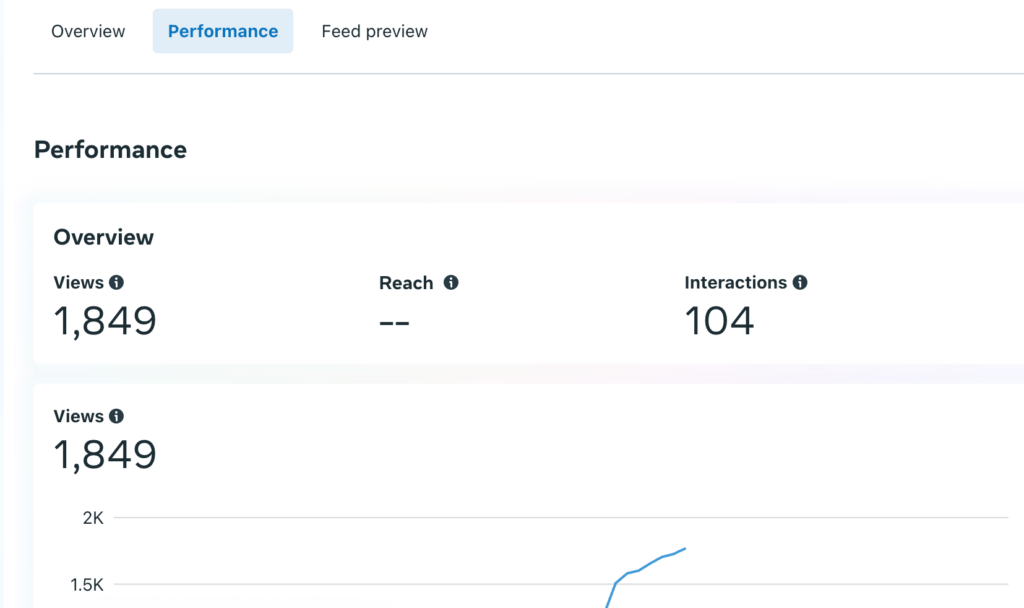Click the Reach value showing dashes
The height and width of the screenshot is (608, 1024).
395,322
